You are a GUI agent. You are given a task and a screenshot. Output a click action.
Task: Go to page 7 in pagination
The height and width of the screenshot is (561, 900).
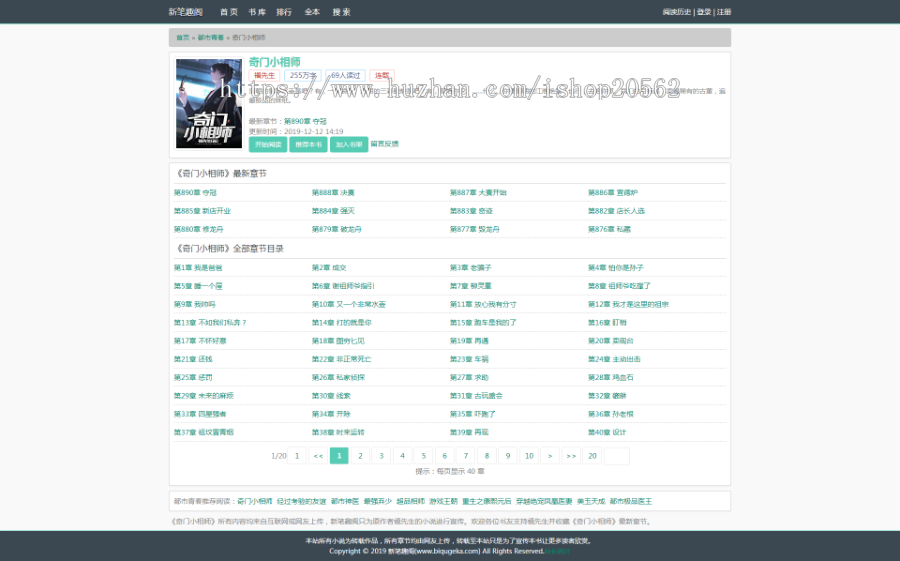466,456
